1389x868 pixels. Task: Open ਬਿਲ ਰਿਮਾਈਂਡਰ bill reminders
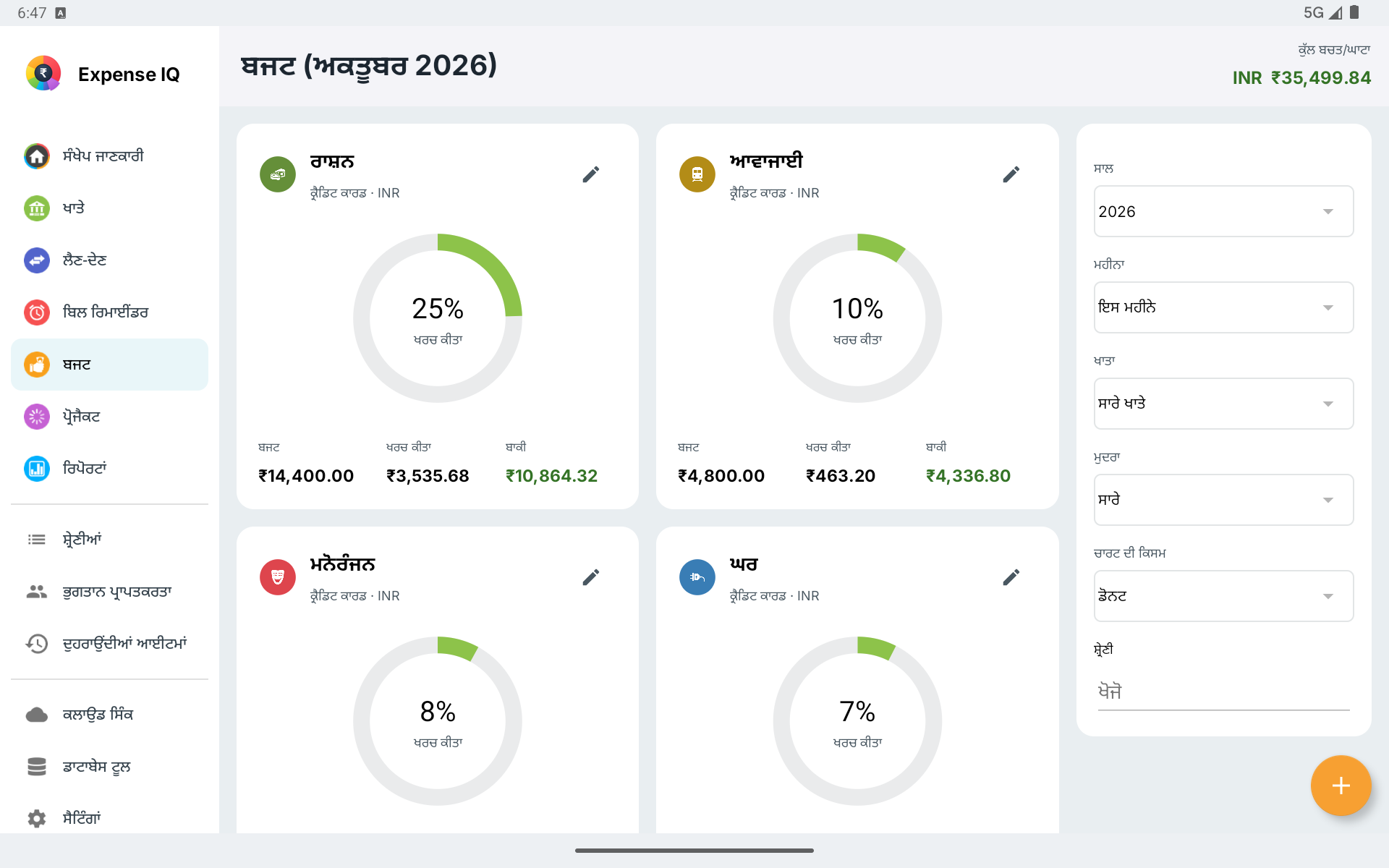pos(109,312)
